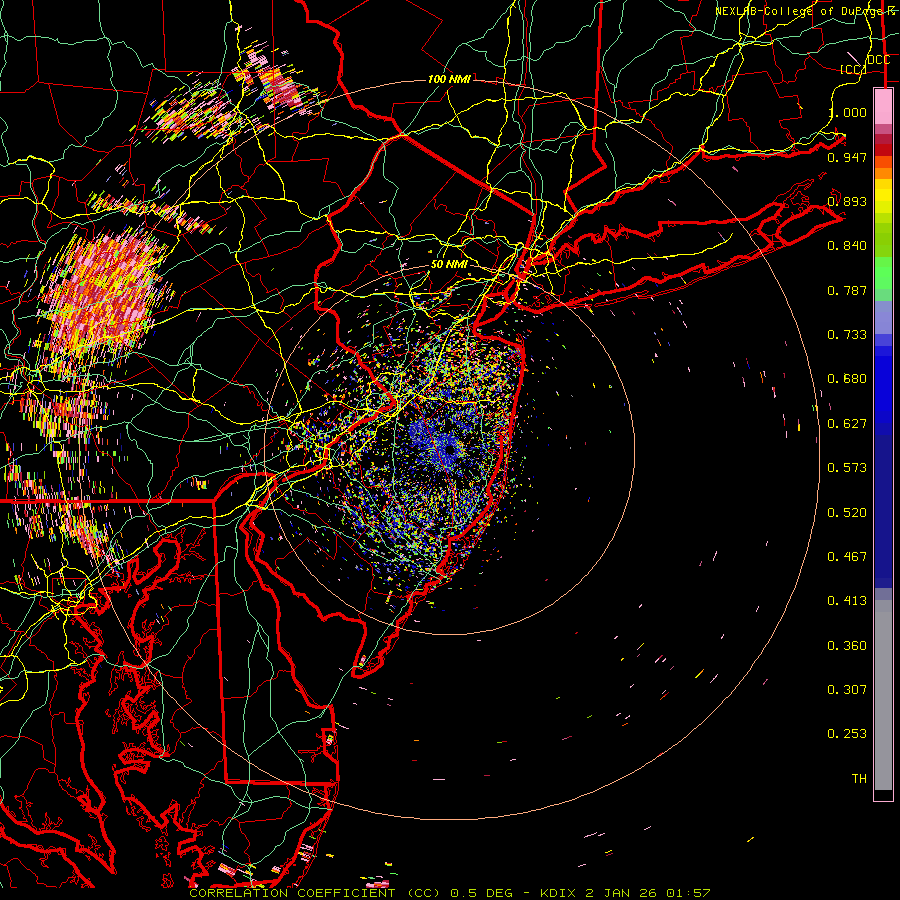The width and height of the screenshot is (900, 900).
Task: Click the 0.627 legend label
Action: pyautogui.click(x=847, y=424)
